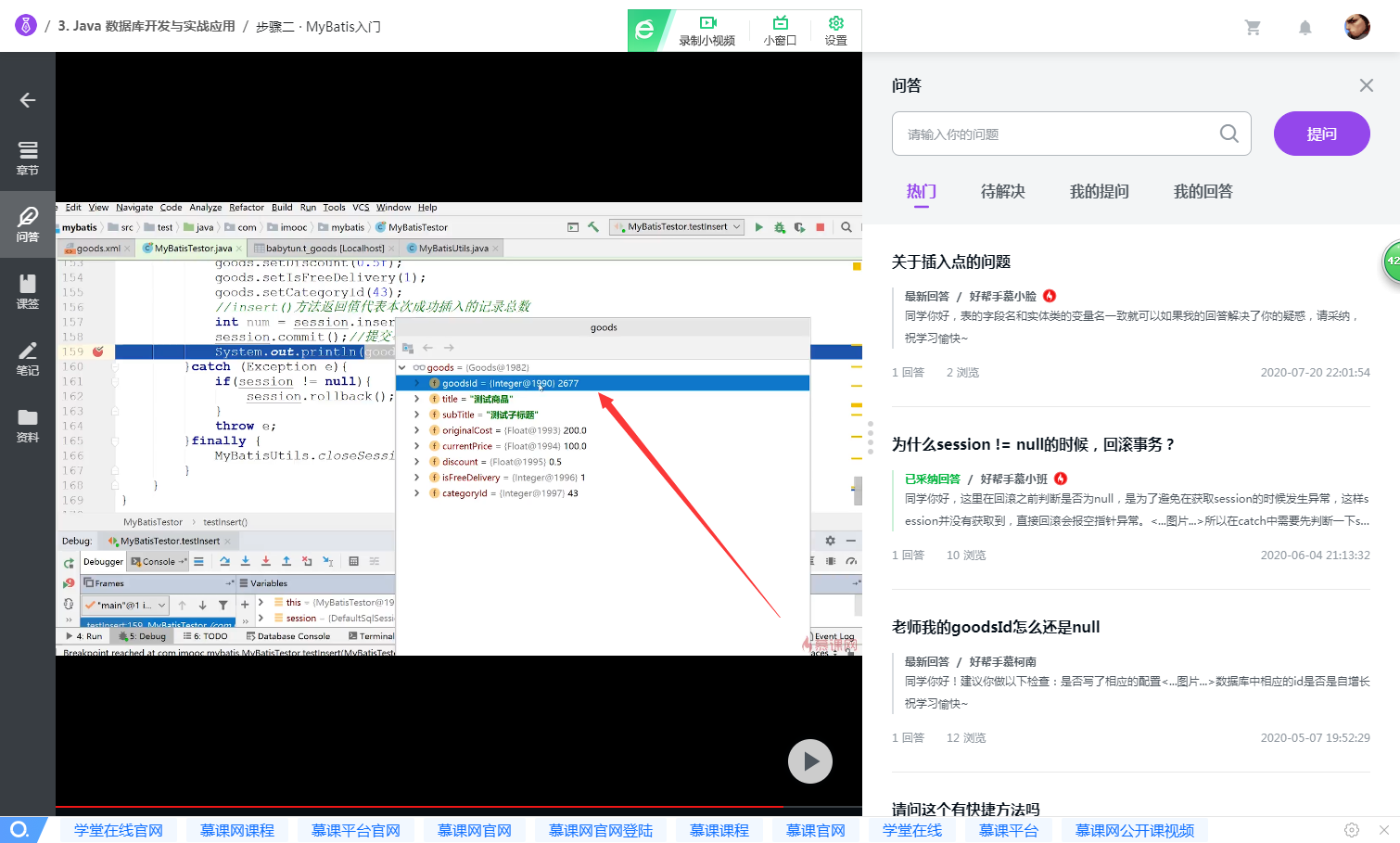Go back using the left sidebar arrow
The image size is (1400, 843).
[x=28, y=100]
